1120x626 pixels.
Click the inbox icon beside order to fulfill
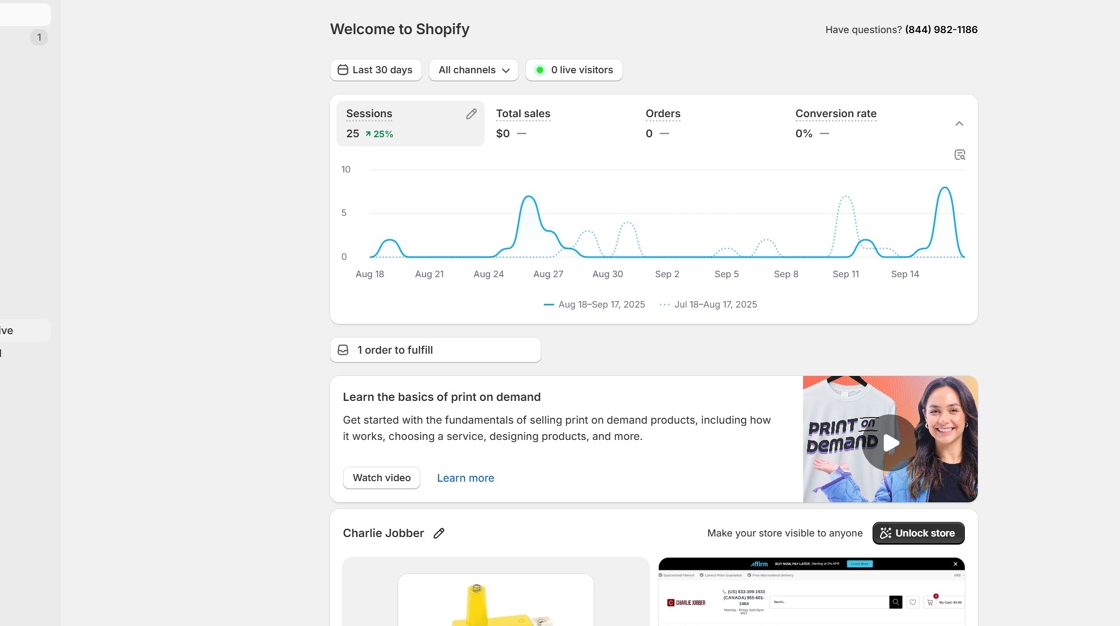pyautogui.click(x=343, y=350)
